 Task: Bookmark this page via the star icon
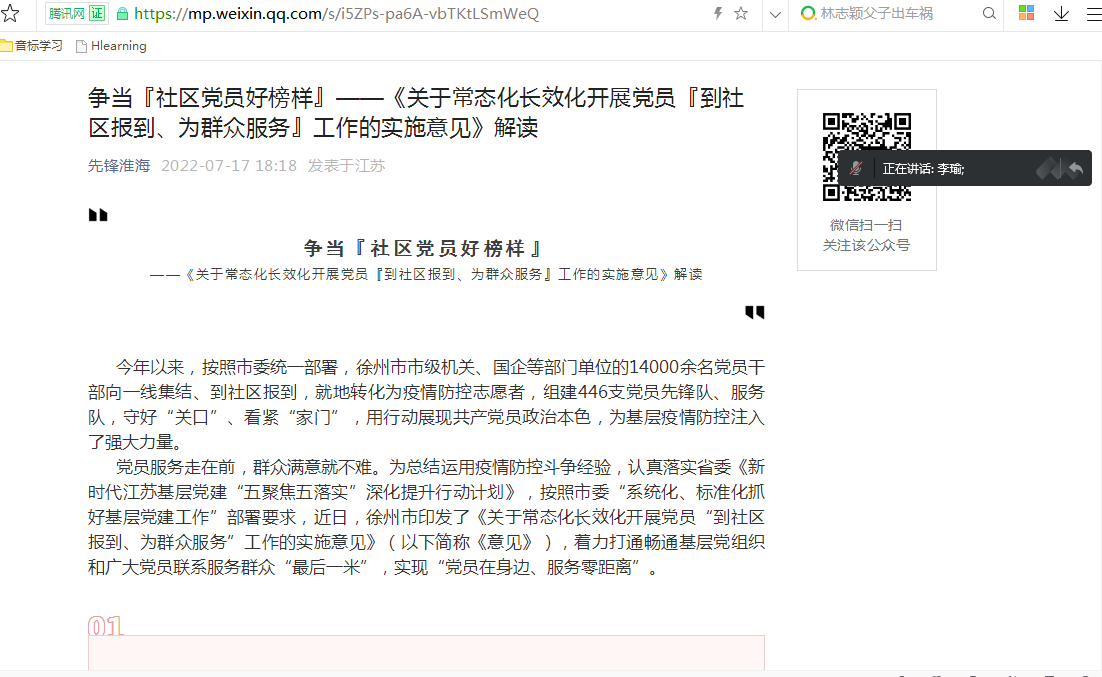coord(740,14)
